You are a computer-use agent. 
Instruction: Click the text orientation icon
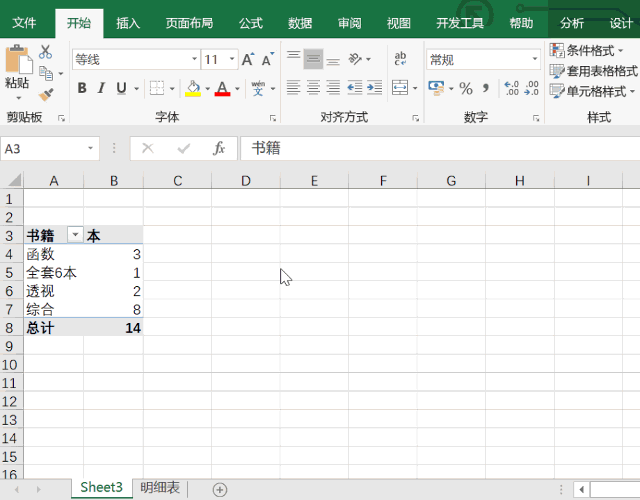(x=355, y=59)
